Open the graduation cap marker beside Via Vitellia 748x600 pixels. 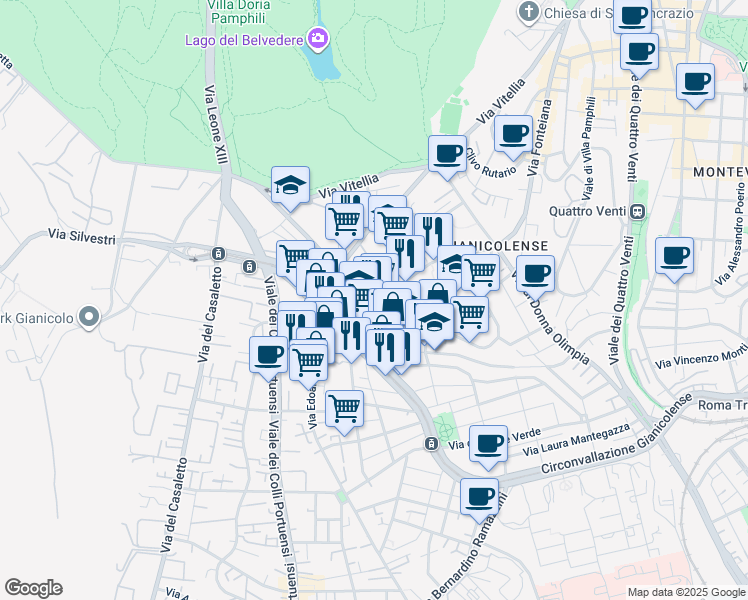pos(290,184)
